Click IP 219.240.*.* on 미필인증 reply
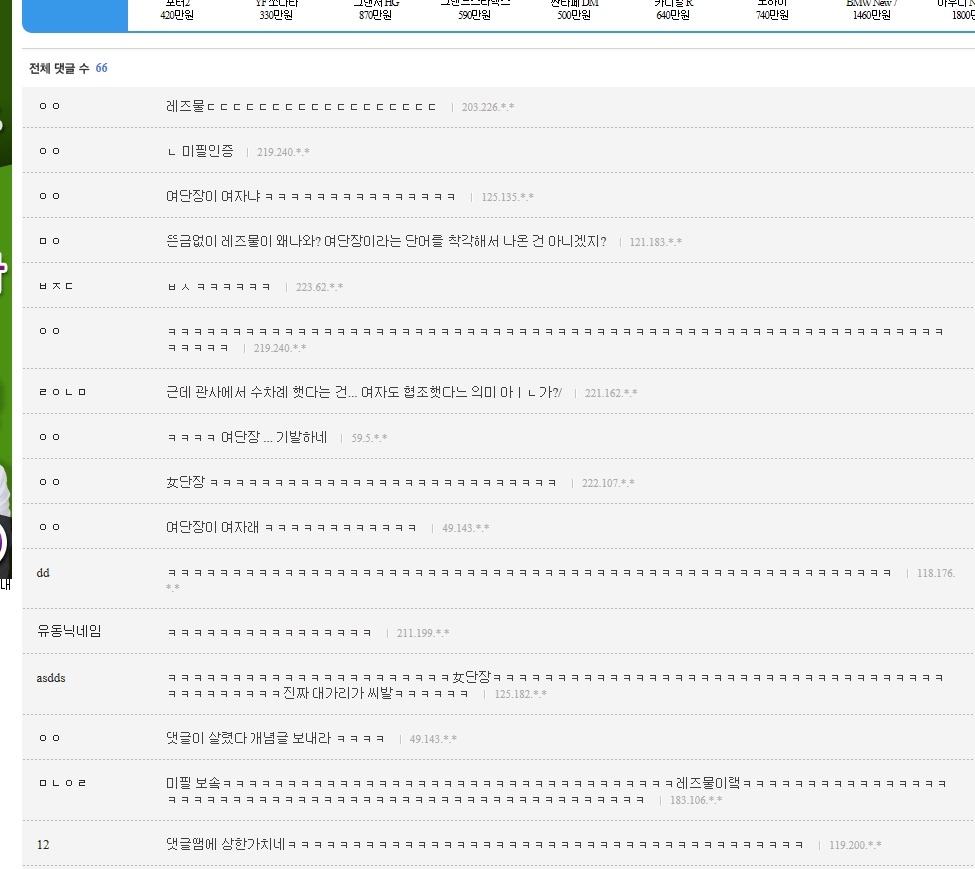This screenshot has width=975, height=869. (x=283, y=152)
